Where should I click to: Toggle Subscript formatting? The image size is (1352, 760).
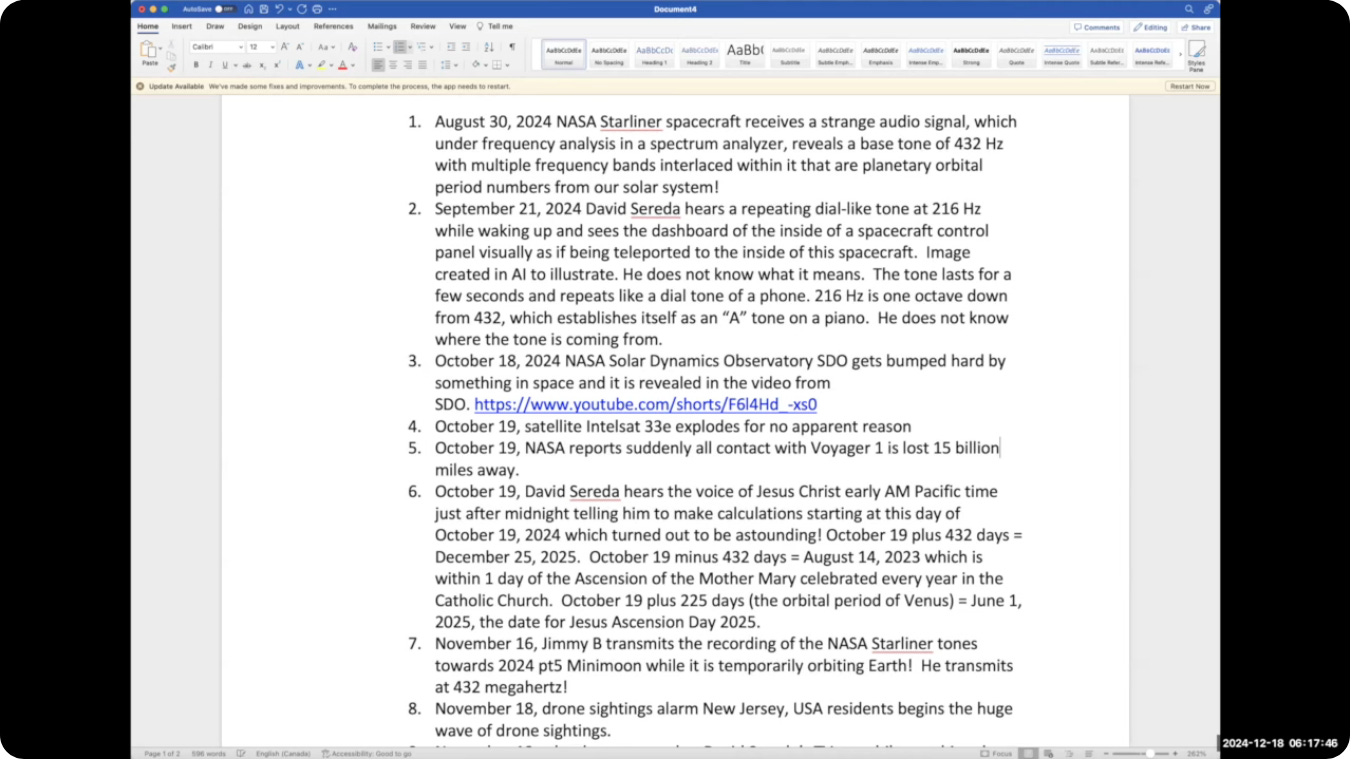(262, 65)
